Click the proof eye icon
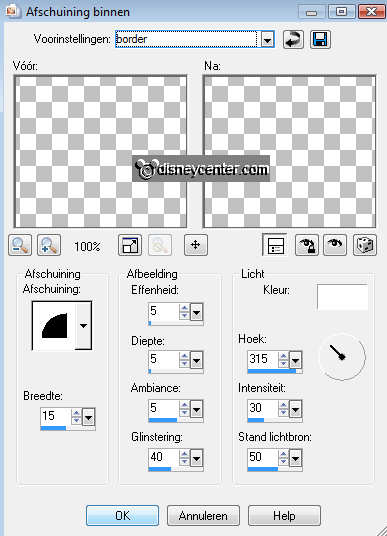 coord(335,245)
